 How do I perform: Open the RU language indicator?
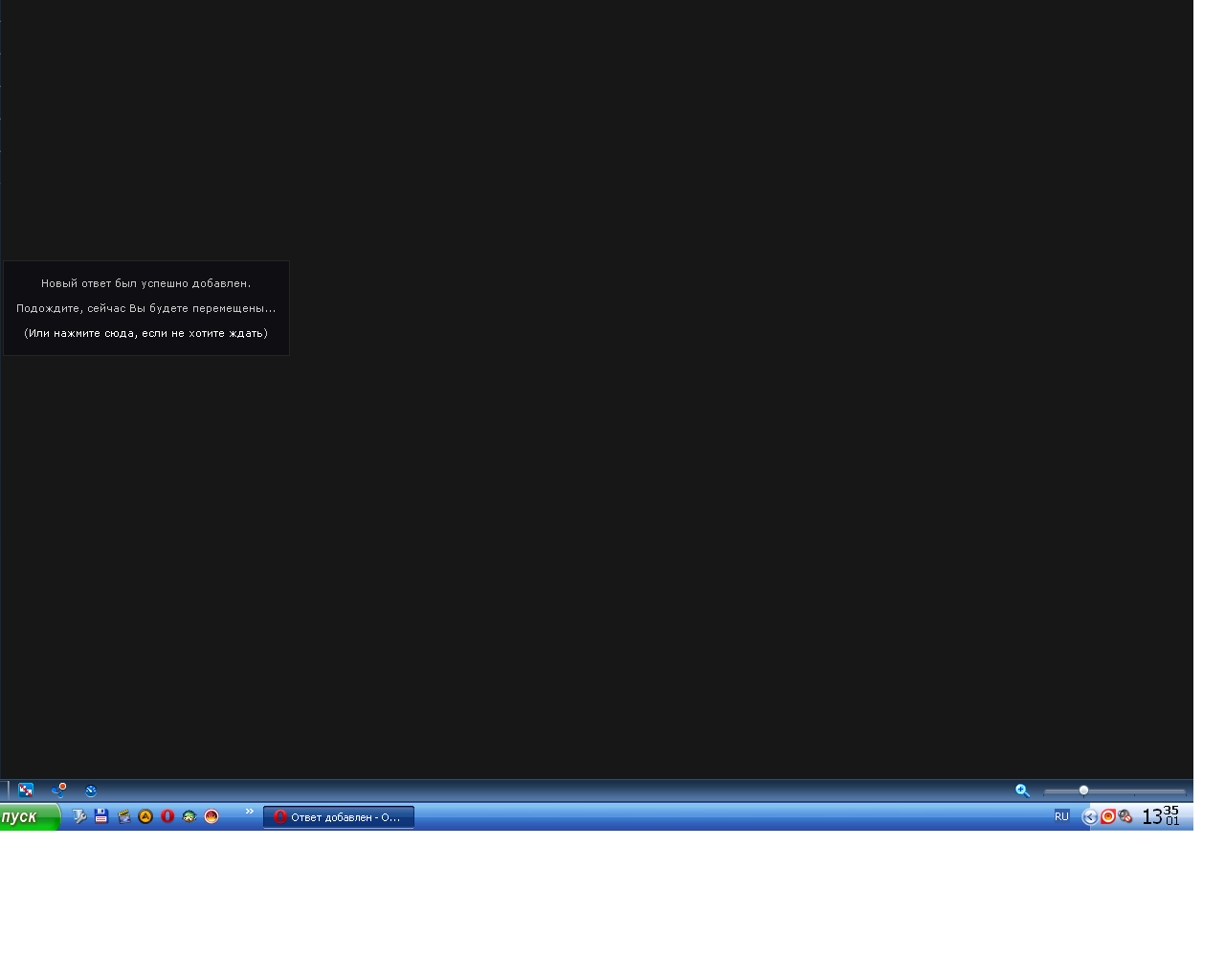pyautogui.click(x=1061, y=816)
